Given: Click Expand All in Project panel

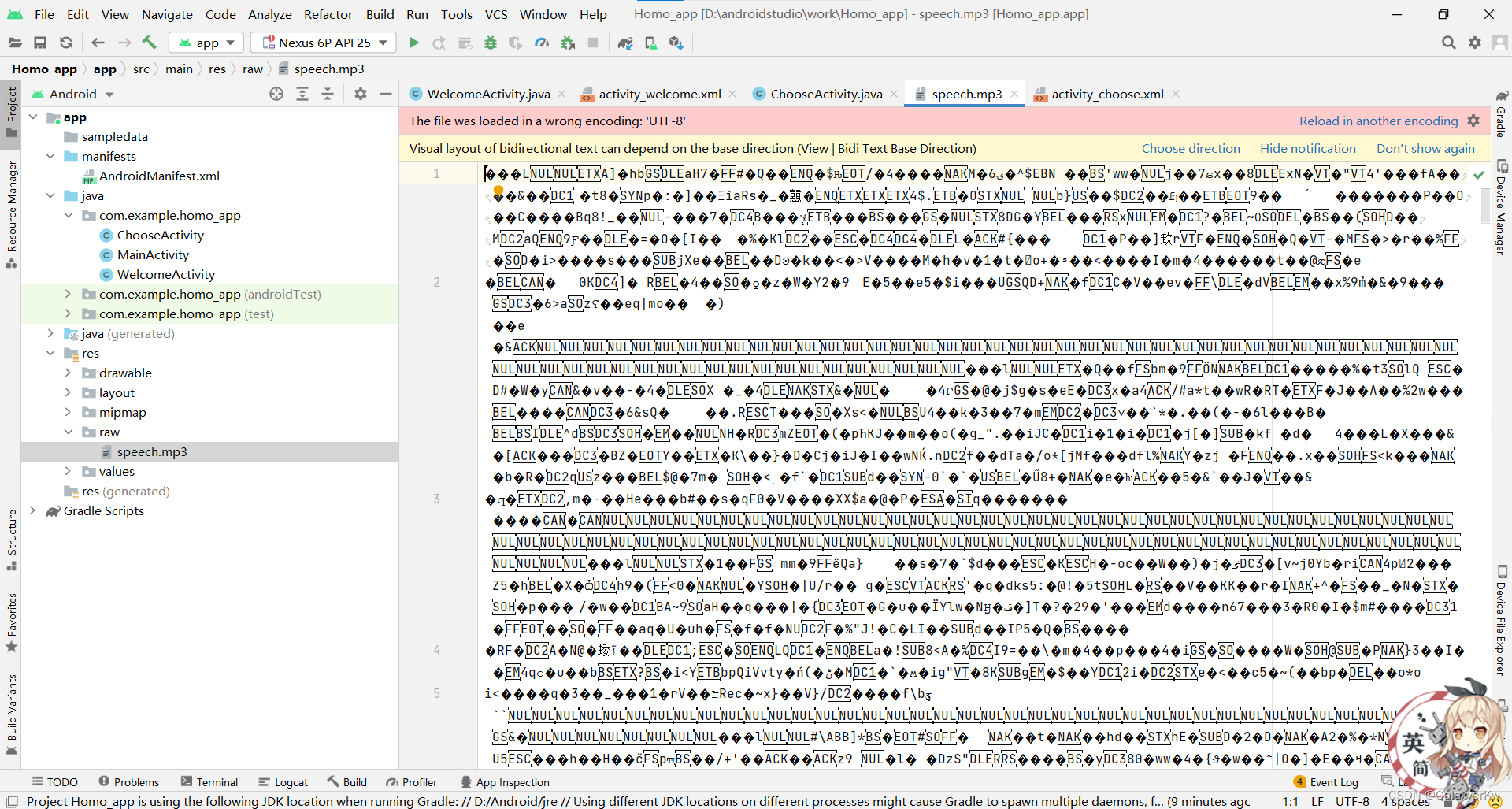Looking at the screenshot, I should tap(302, 94).
